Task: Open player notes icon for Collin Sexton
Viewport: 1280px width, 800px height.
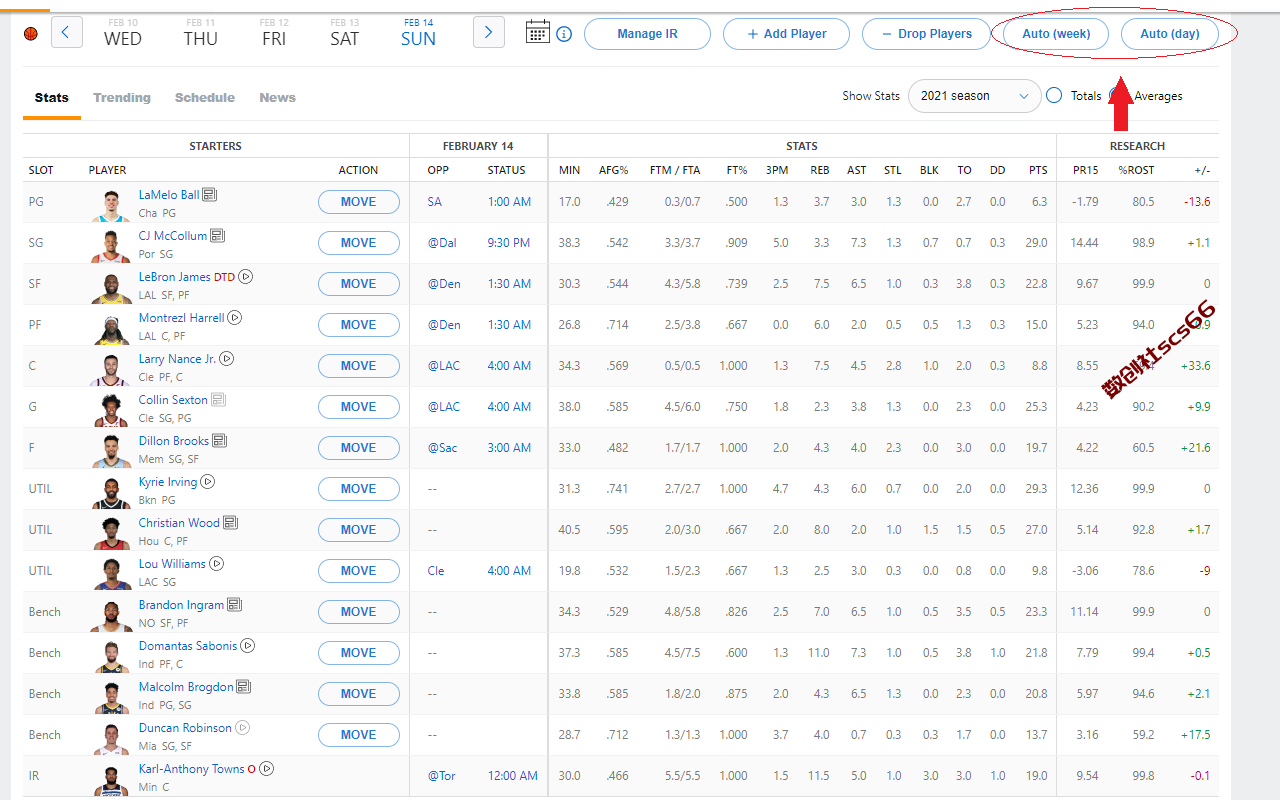Action: (219, 400)
